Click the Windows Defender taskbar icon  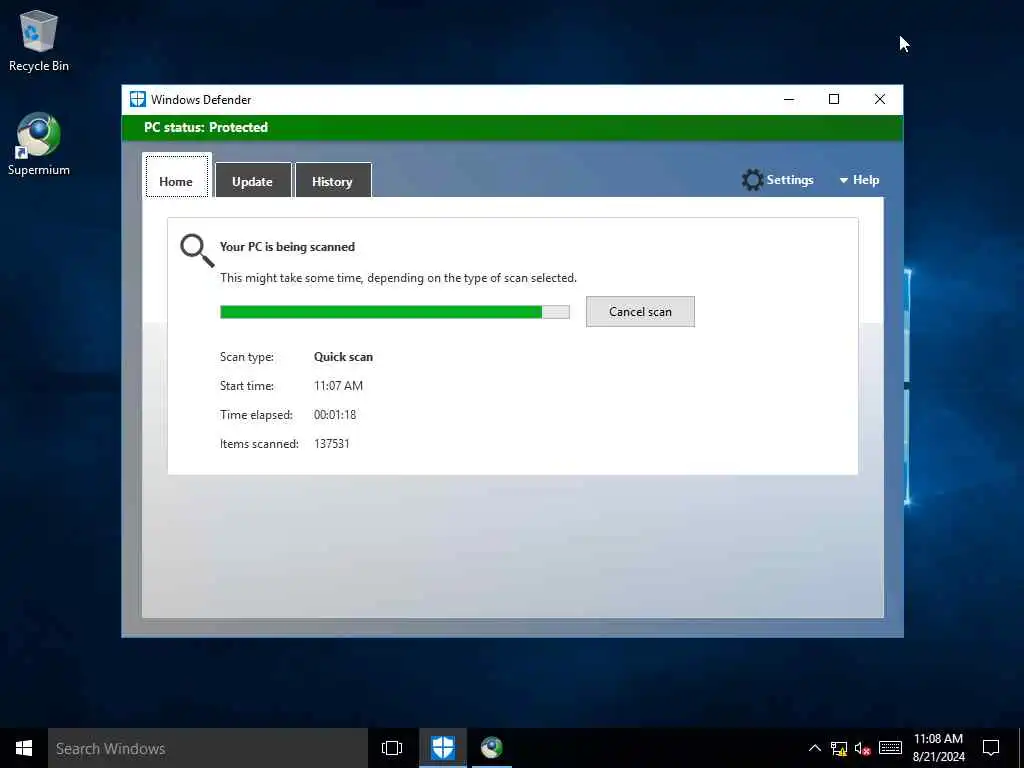(x=443, y=748)
